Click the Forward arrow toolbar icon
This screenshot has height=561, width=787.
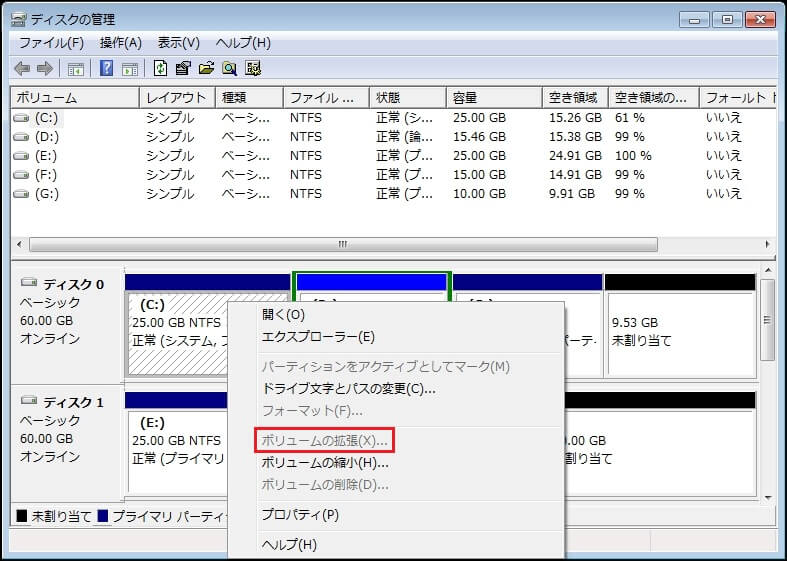[x=45, y=68]
